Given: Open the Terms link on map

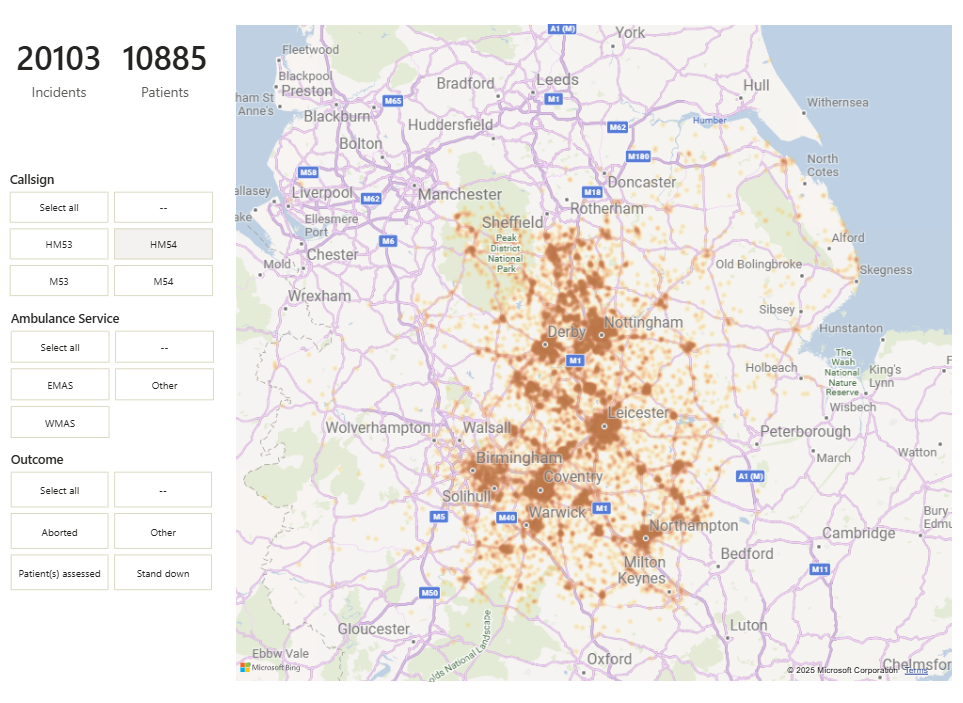Looking at the screenshot, I should point(916,670).
